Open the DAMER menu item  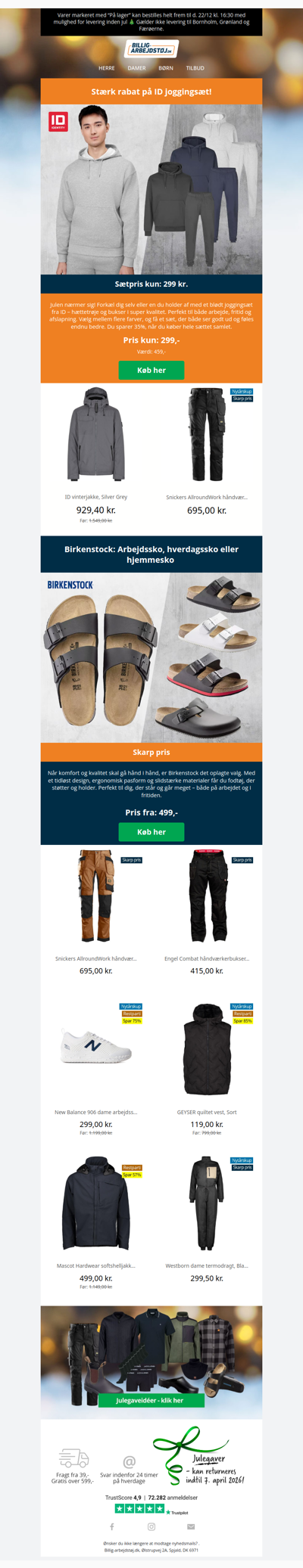pyautogui.click(x=136, y=68)
